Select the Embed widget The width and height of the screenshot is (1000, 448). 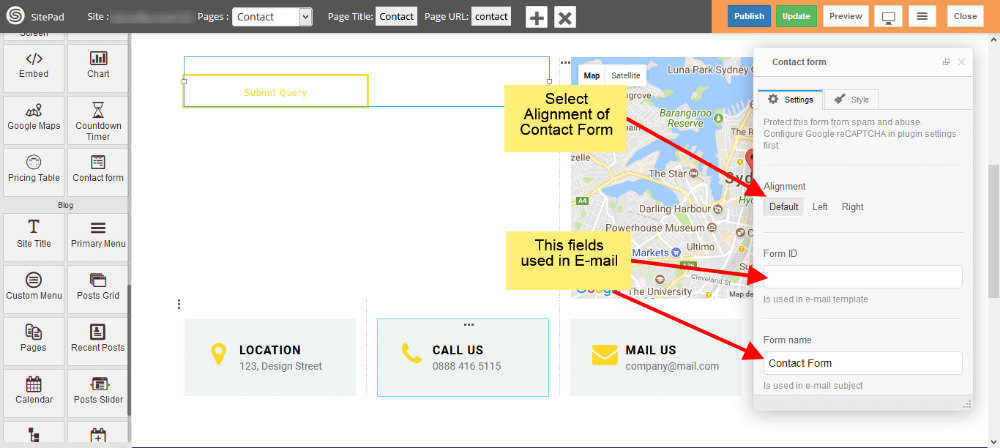(x=34, y=68)
